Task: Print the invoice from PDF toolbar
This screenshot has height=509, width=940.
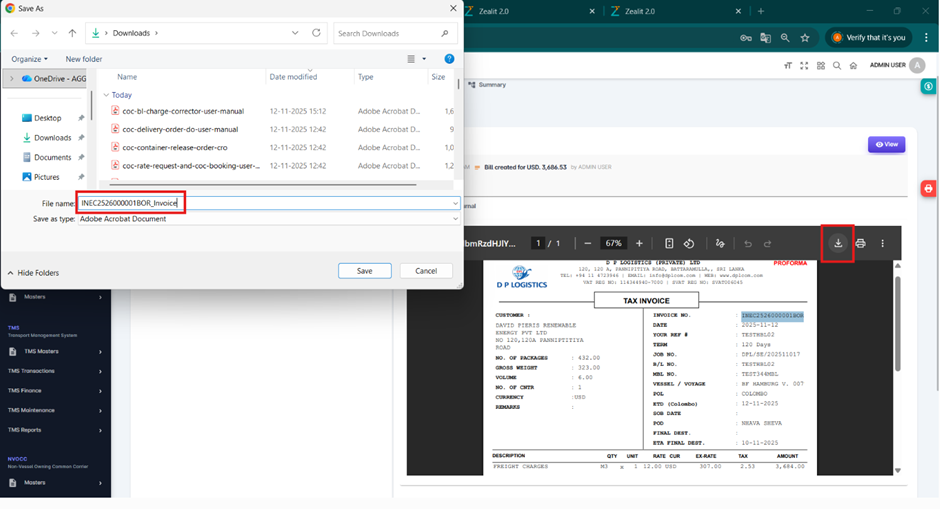Action: 860,243
